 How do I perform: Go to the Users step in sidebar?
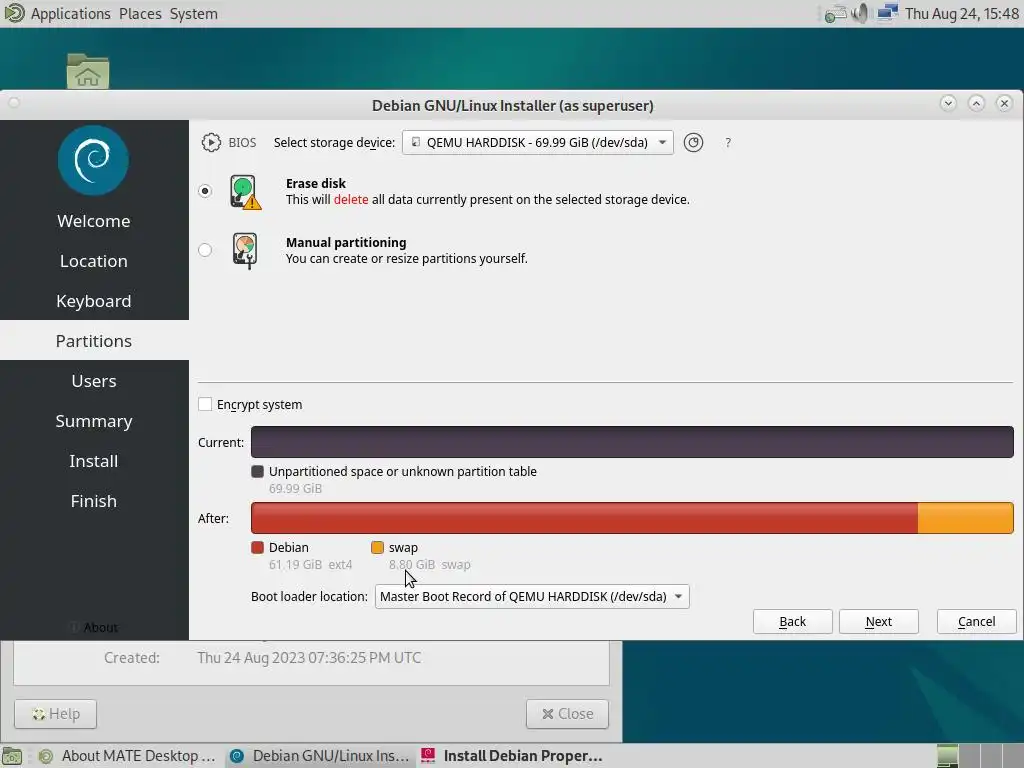(93, 381)
